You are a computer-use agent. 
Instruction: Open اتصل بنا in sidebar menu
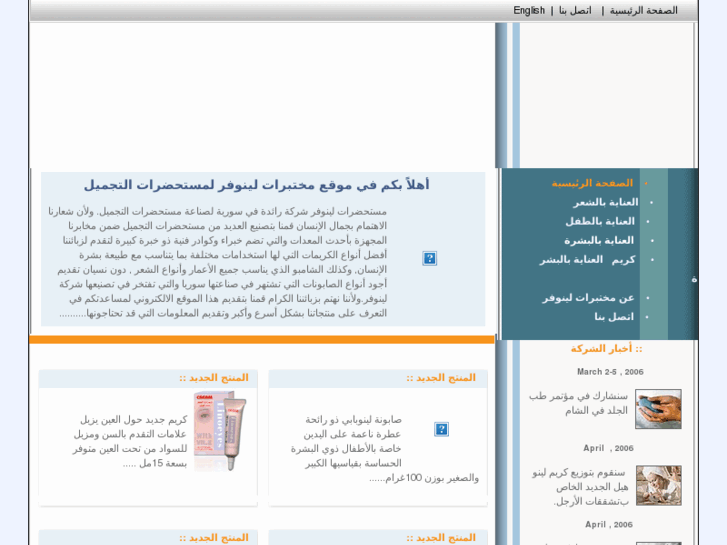coord(614,317)
